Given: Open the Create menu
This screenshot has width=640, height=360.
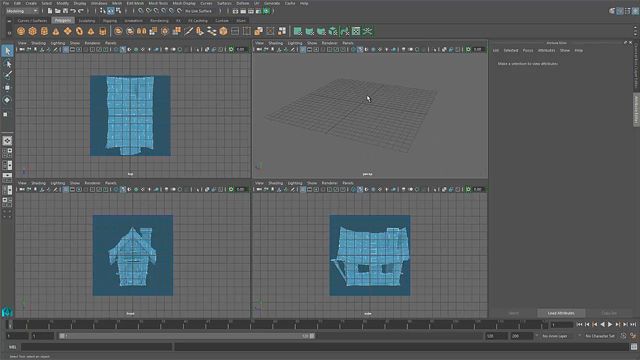Looking at the screenshot, I should coord(31,3).
